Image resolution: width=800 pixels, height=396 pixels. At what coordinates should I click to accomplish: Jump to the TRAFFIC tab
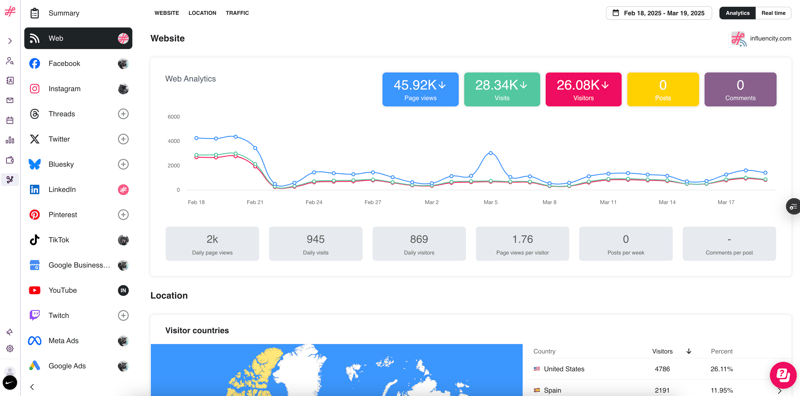coord(237,13)
